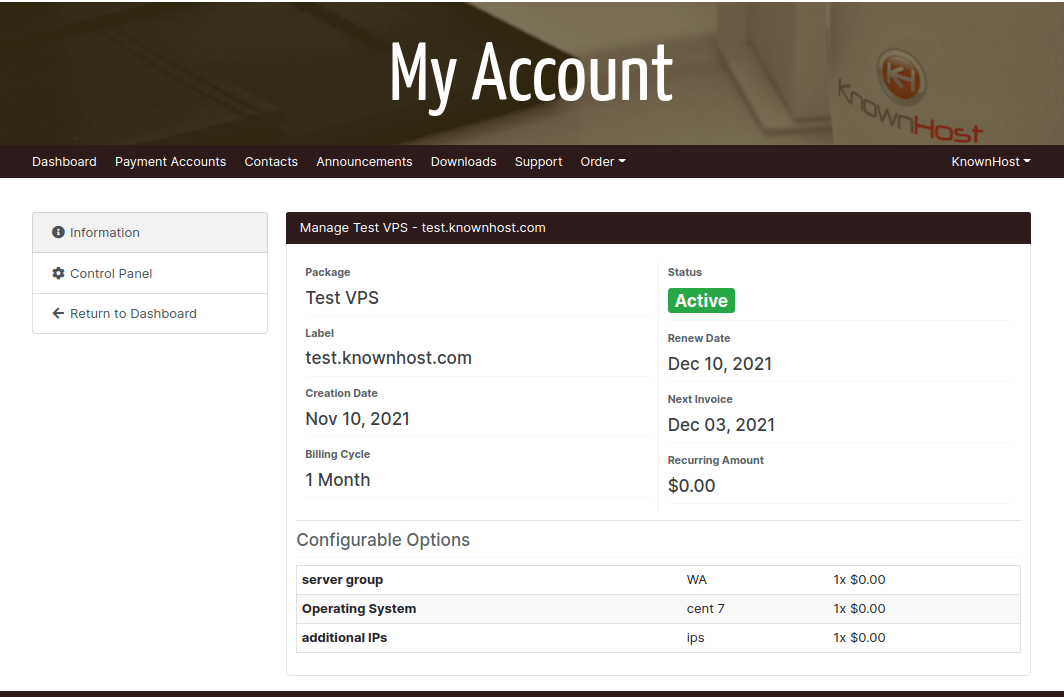This screenshot has height=697, width=1064.
Task: Open the Downloads section
Action: click(x=463, y=162)
